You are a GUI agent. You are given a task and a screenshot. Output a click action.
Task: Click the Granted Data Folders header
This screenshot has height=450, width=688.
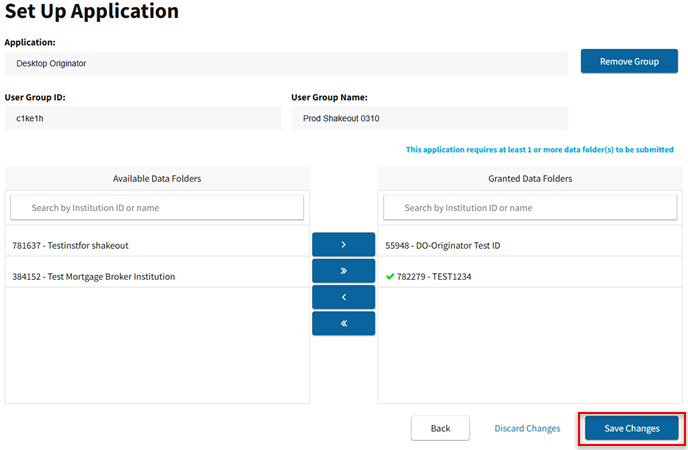[x=530, y=179]
